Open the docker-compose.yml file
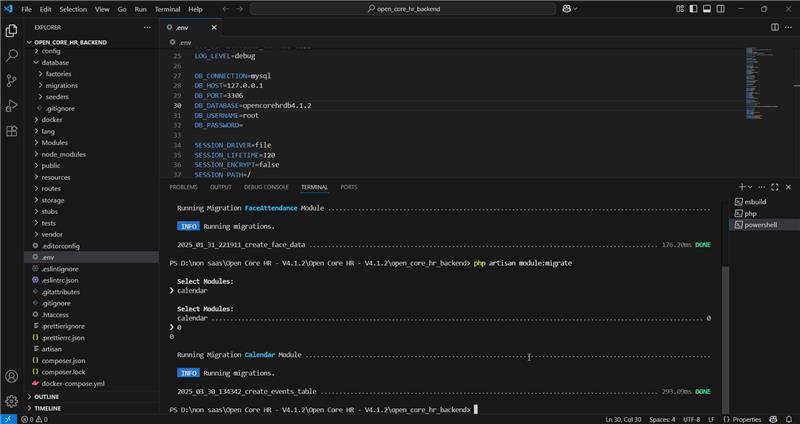This screenshot has height=424, width=800. [x=92, y=384]
